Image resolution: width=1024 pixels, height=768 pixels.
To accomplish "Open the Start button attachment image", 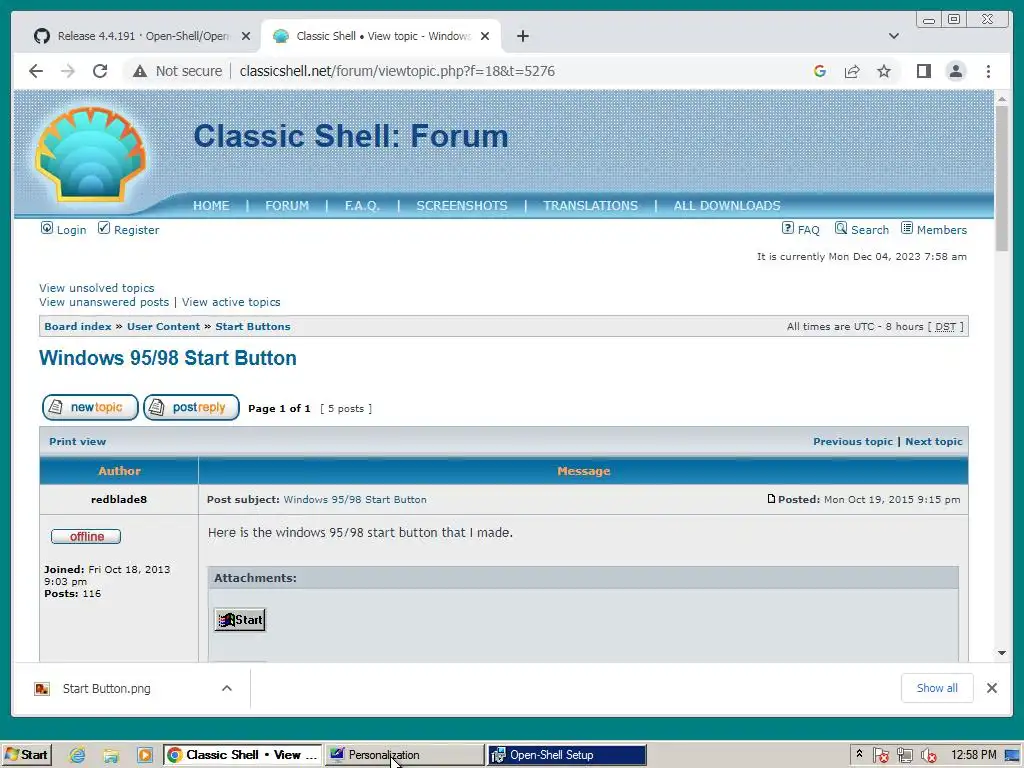I will (x=240, y=620).
